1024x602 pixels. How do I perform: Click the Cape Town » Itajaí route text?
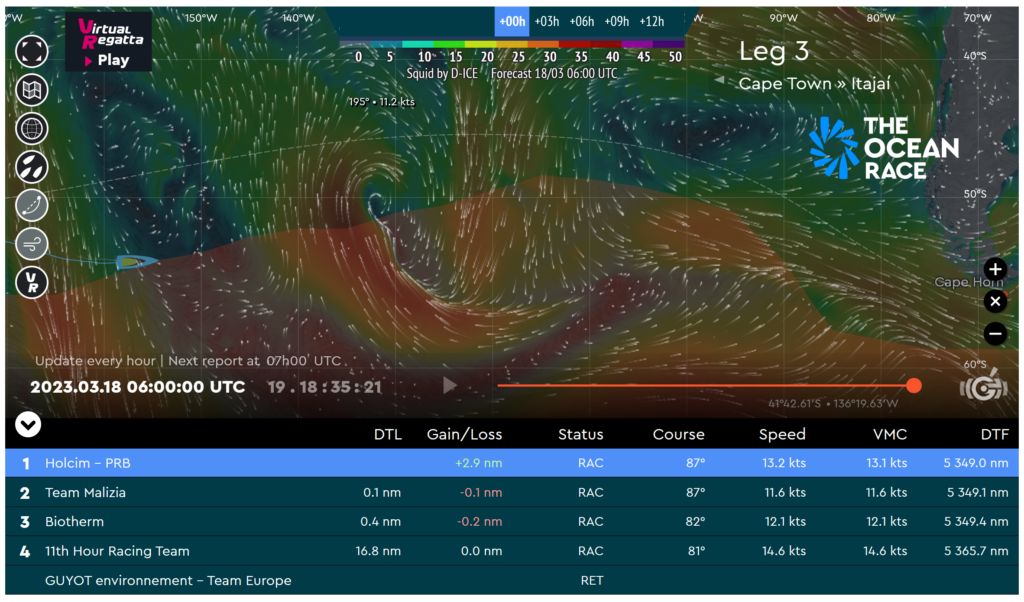click(814, 84)
